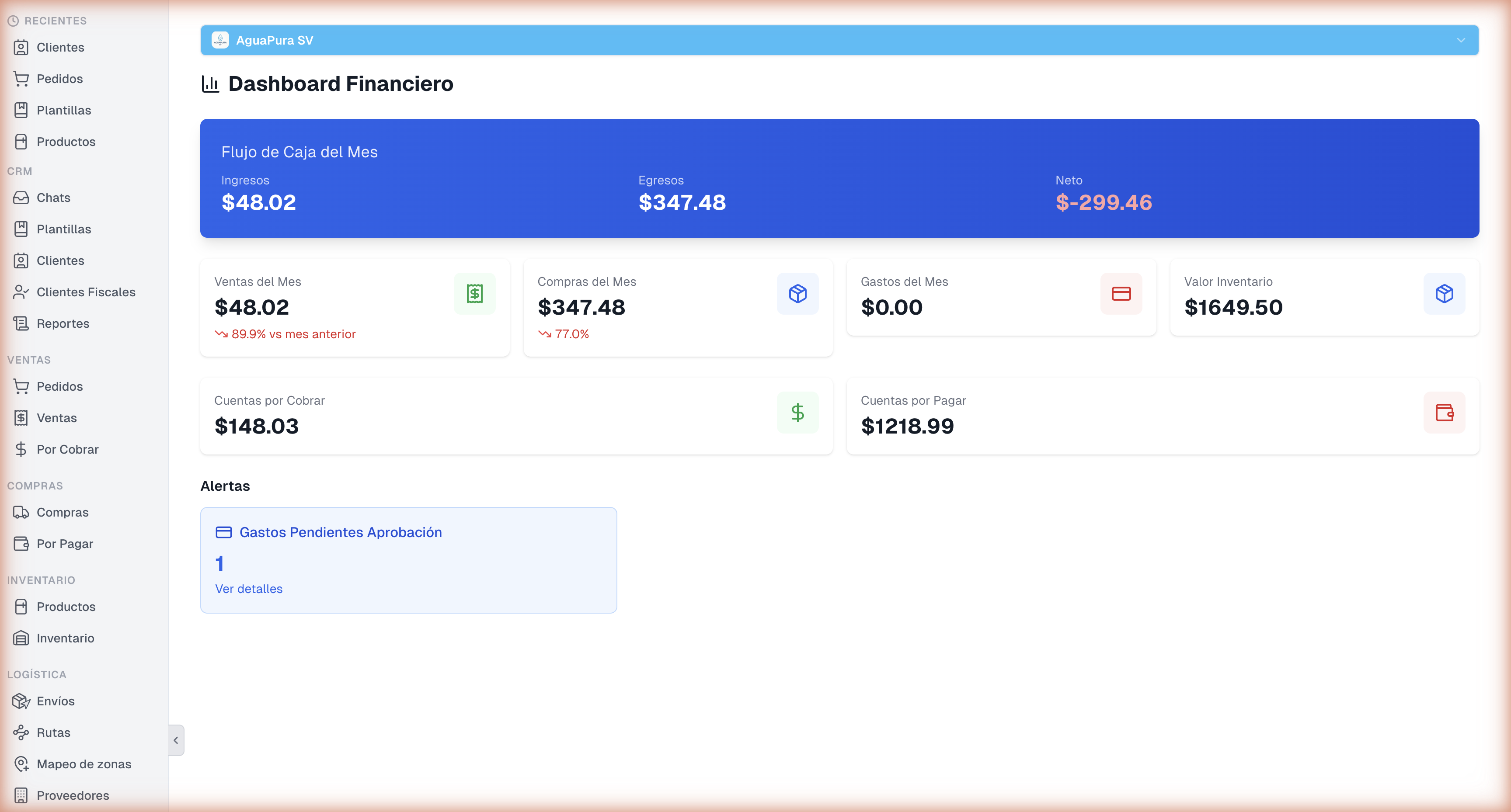The width and height of the screenshot is (1511, 812).
Task: Open the Chats section icon
Action: pyautogui.click(x=21, y=198)
